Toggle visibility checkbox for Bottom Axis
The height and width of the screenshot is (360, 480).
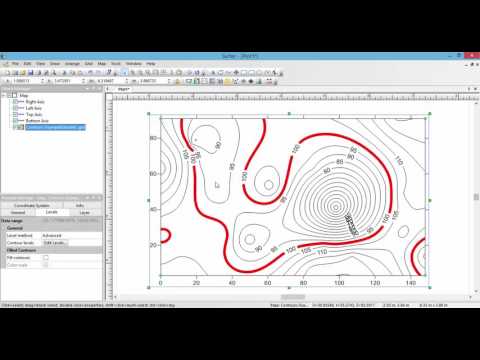point(15,121)
